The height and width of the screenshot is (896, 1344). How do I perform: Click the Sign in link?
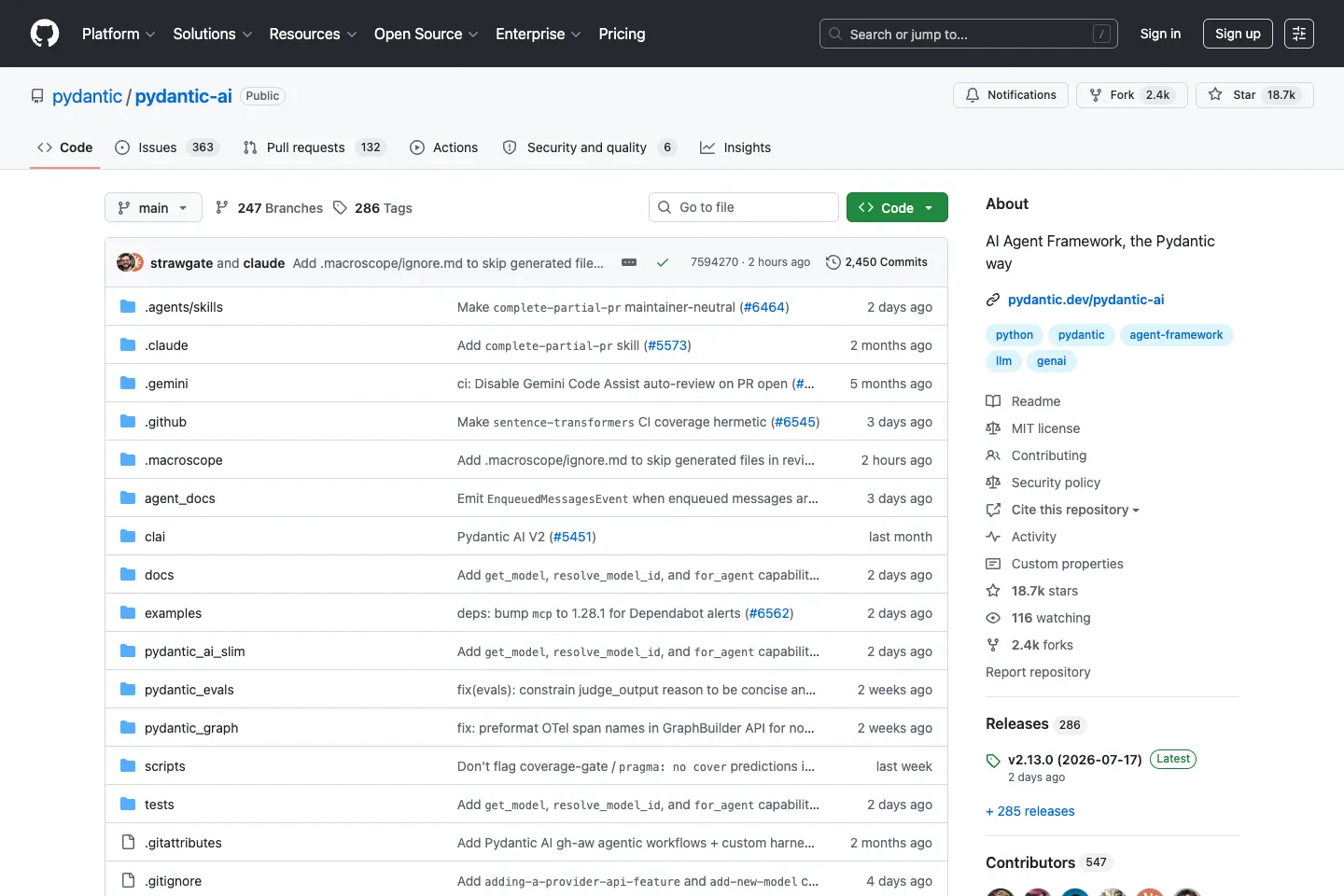tap(1160, 34)
